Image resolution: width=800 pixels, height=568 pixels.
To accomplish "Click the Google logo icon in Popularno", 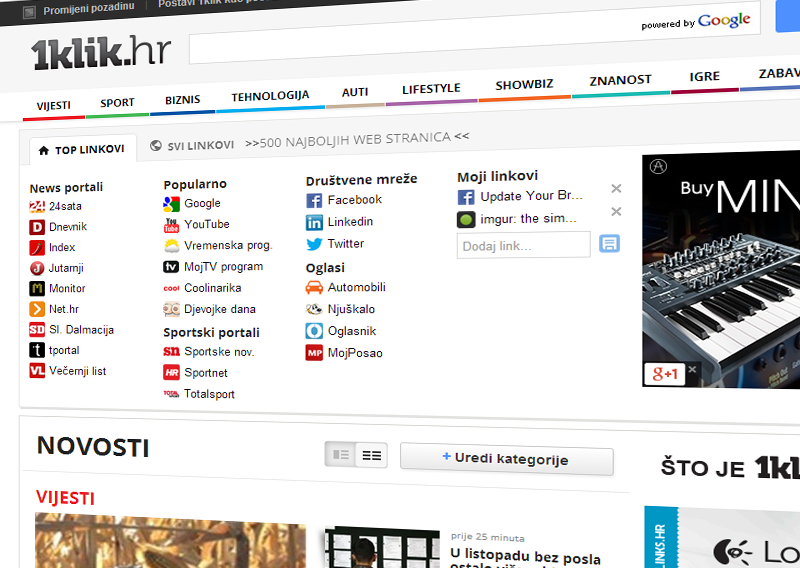I will click(x=171, y=204).
